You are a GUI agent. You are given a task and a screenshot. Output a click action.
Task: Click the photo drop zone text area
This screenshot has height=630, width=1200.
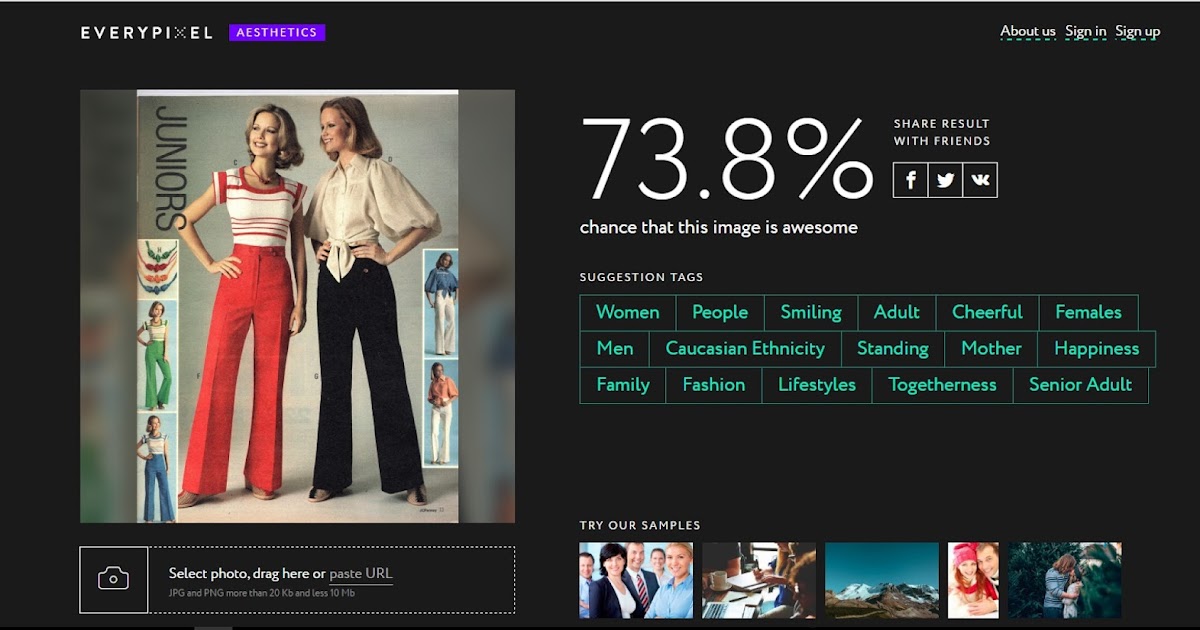(x=331, y=579)
